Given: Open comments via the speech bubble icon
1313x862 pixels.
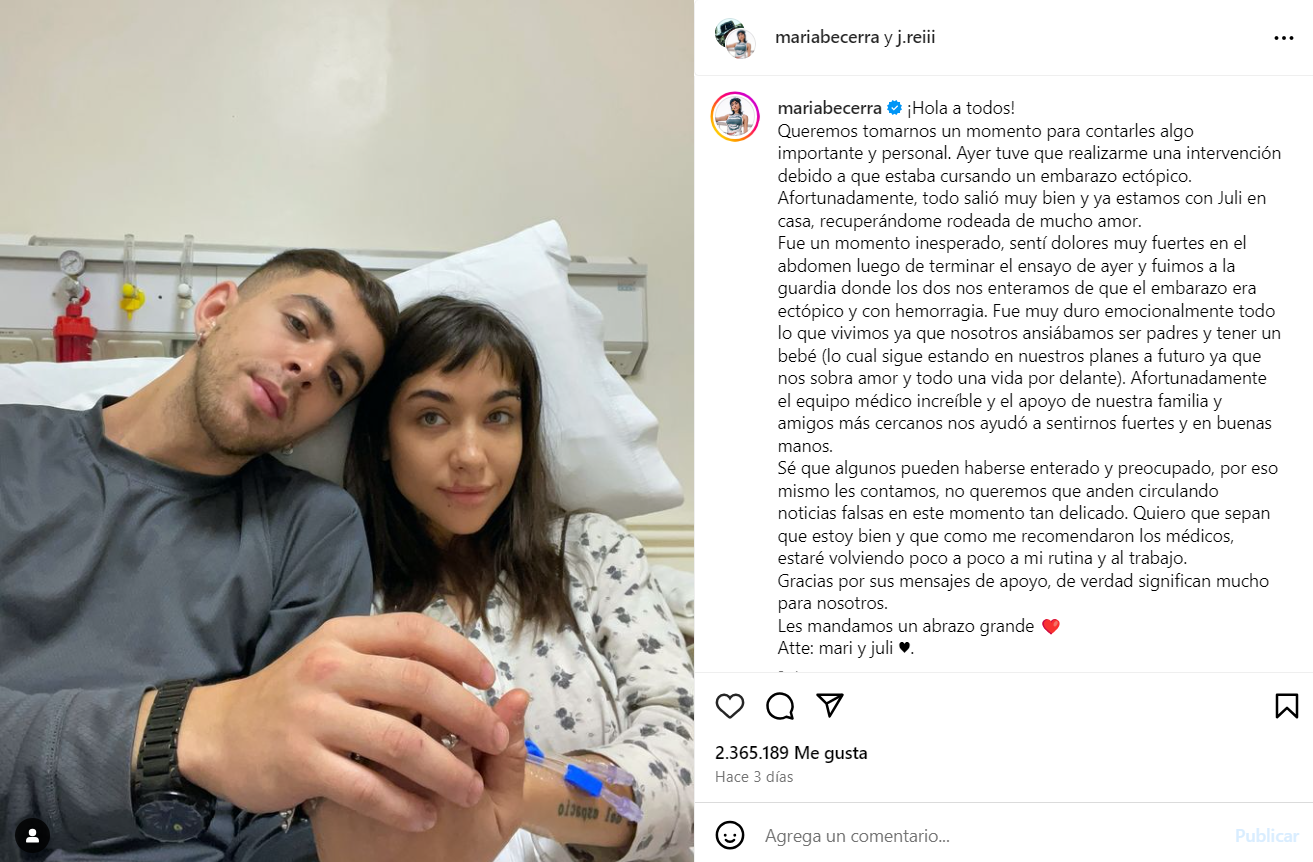Looking at the screenshot, I should tap(780, 706).
